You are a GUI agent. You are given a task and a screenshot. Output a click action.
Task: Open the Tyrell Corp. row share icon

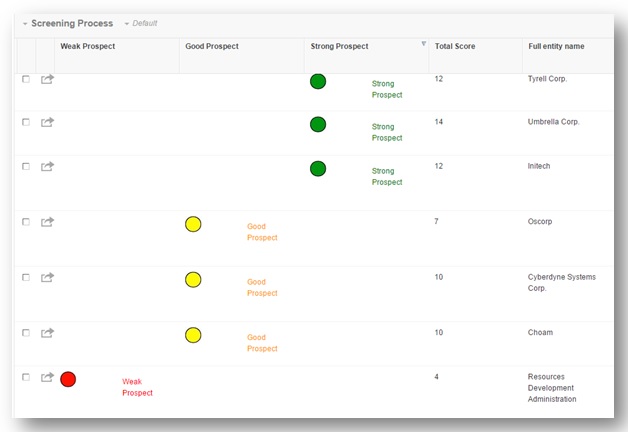pos(47,79)
